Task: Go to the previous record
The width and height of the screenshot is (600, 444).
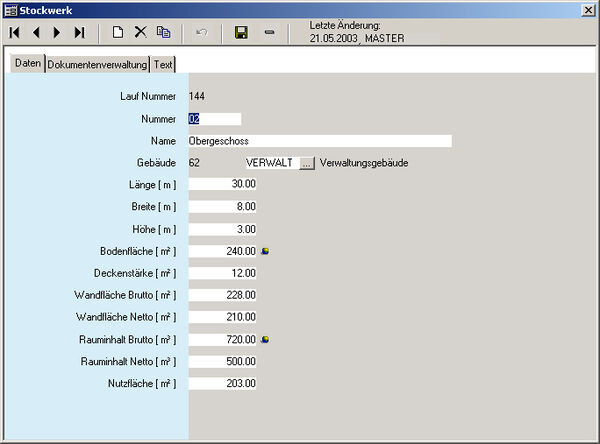Action: point(37,33)
